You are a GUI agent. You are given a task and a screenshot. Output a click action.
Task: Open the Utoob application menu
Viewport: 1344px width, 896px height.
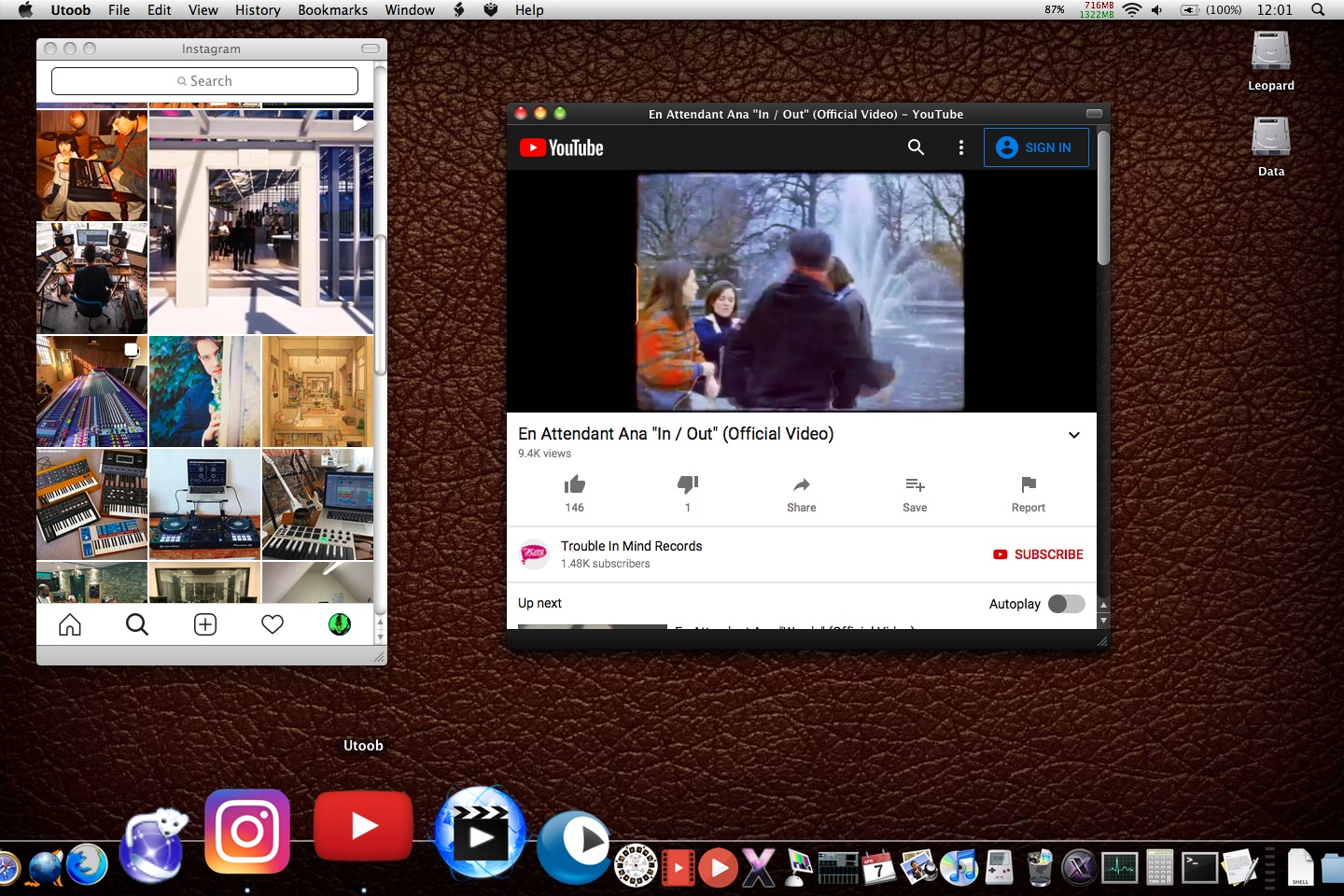[71, 10]
